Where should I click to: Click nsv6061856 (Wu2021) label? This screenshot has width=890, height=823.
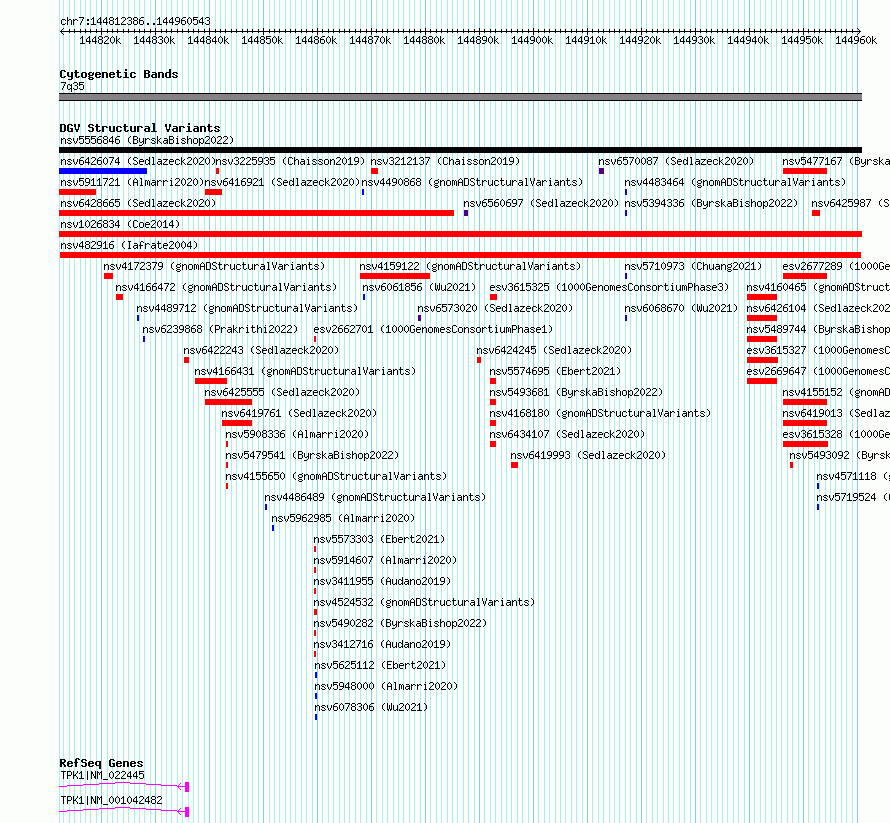[419, 287]
